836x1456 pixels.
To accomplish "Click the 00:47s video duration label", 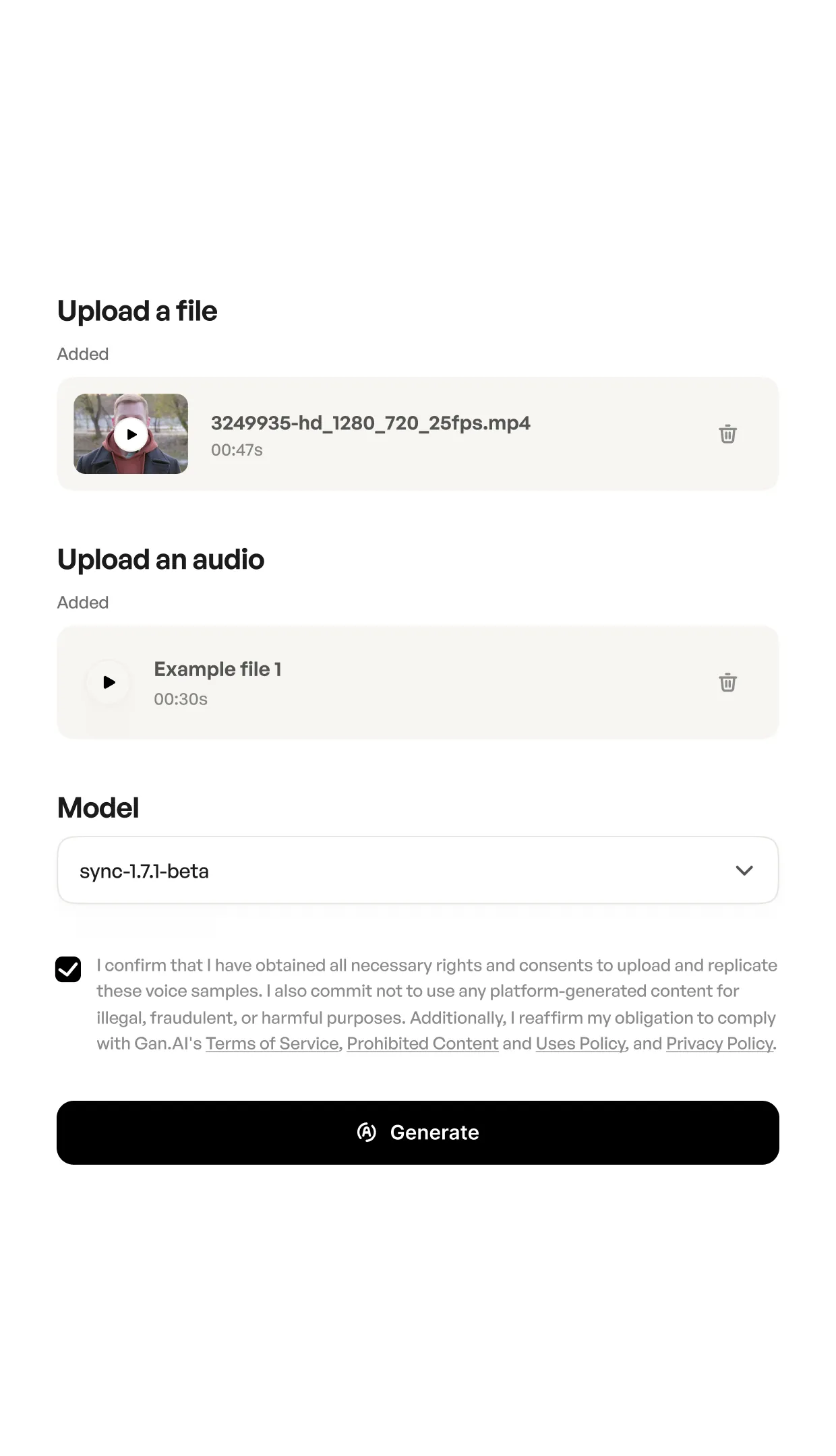I will tap(237, 450).
